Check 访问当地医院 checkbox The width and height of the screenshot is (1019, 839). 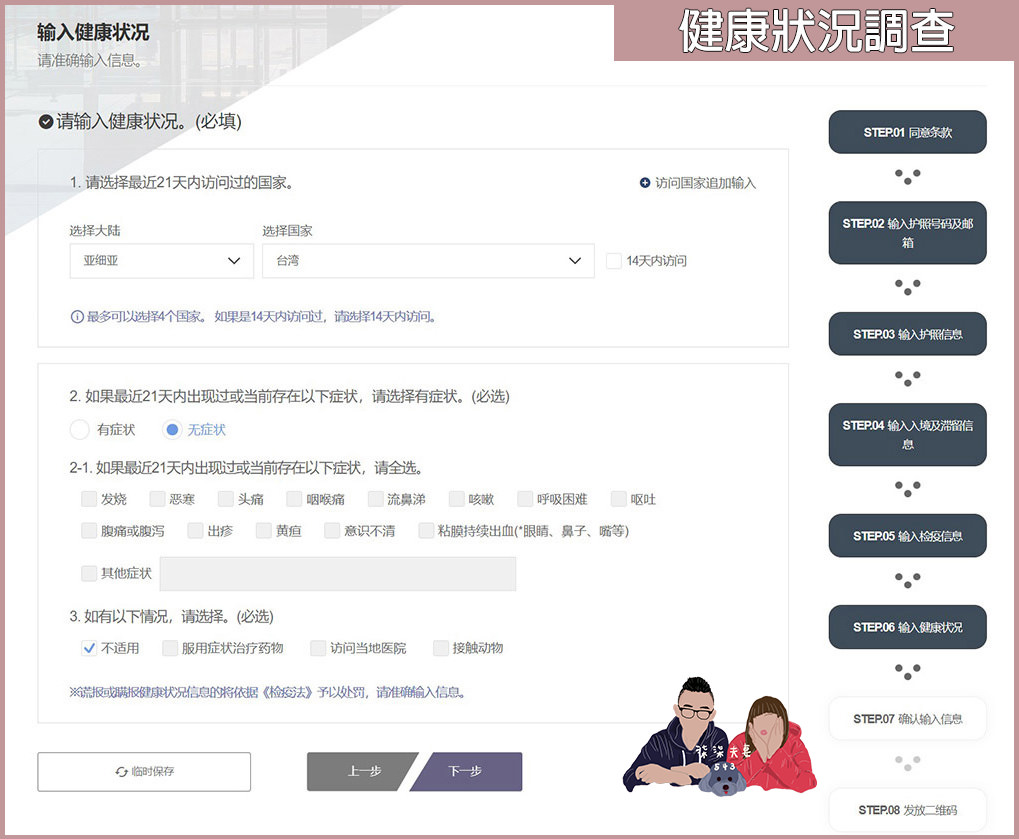pyautogui.click(x=318, y=648)
